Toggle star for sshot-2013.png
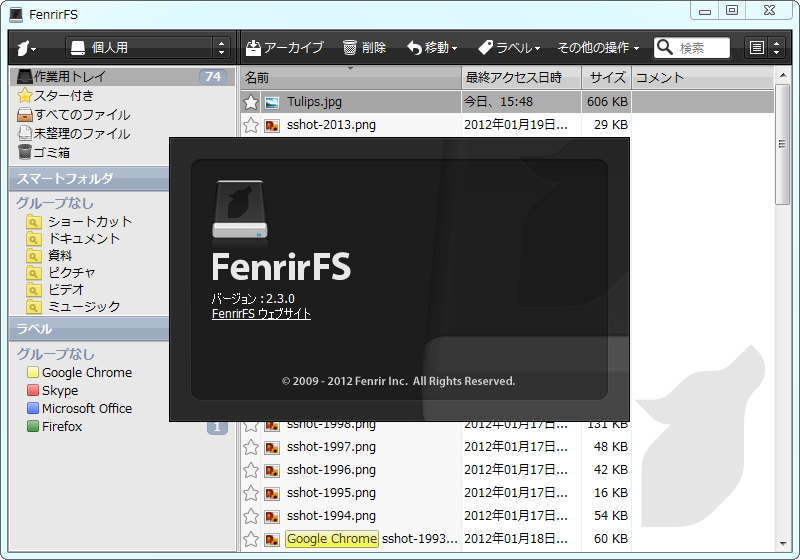 (x=251, y=125)
